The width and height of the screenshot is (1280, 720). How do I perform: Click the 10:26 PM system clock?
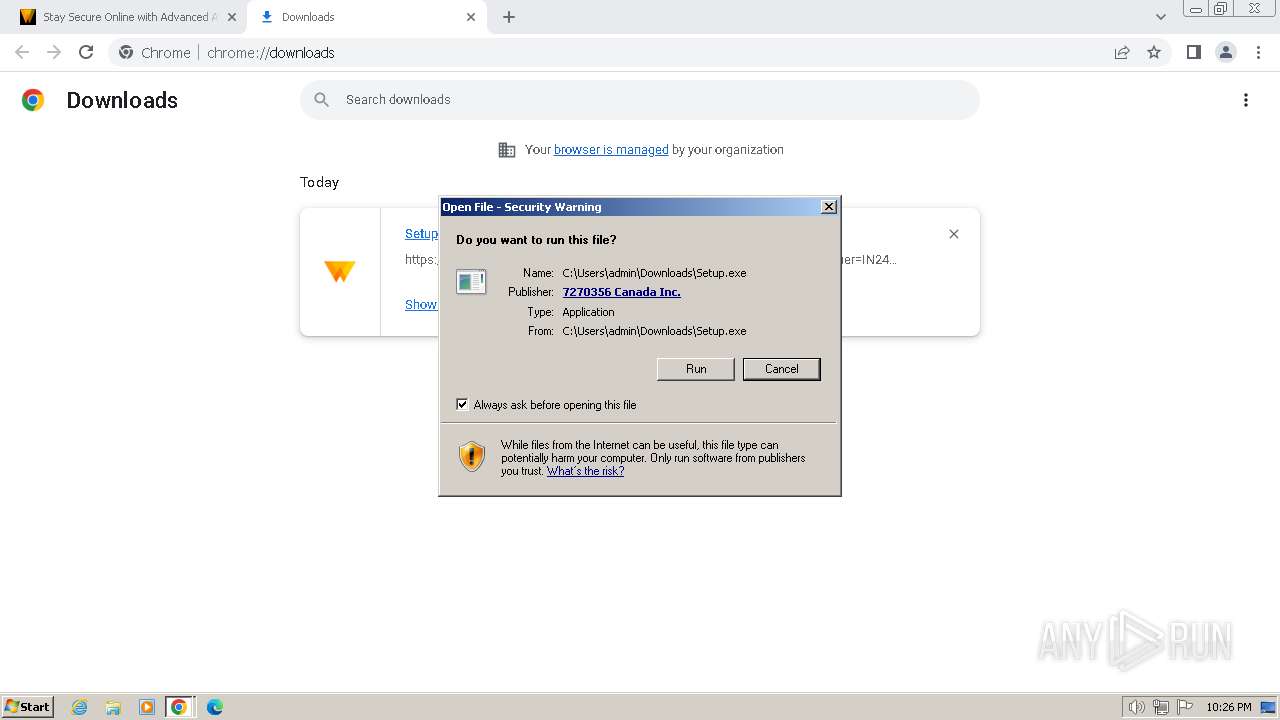tap(1229, 707)
